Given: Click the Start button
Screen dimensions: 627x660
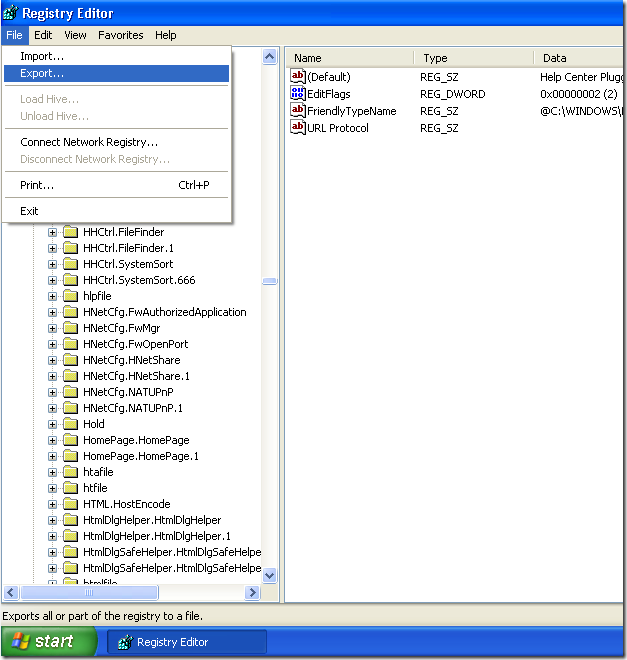Looking at the screenshot, I should tap(48, 641).
